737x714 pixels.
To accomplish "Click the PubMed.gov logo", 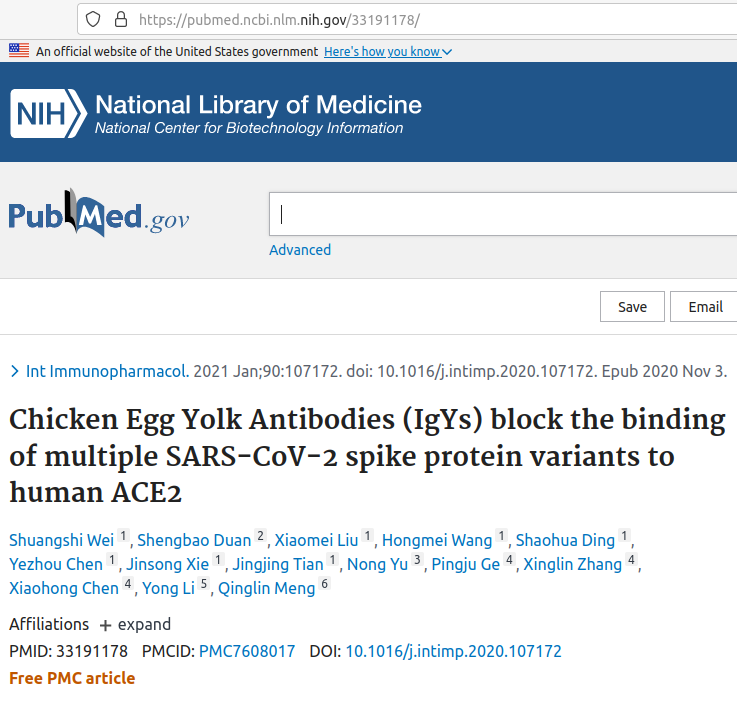I will click(99, 213).
